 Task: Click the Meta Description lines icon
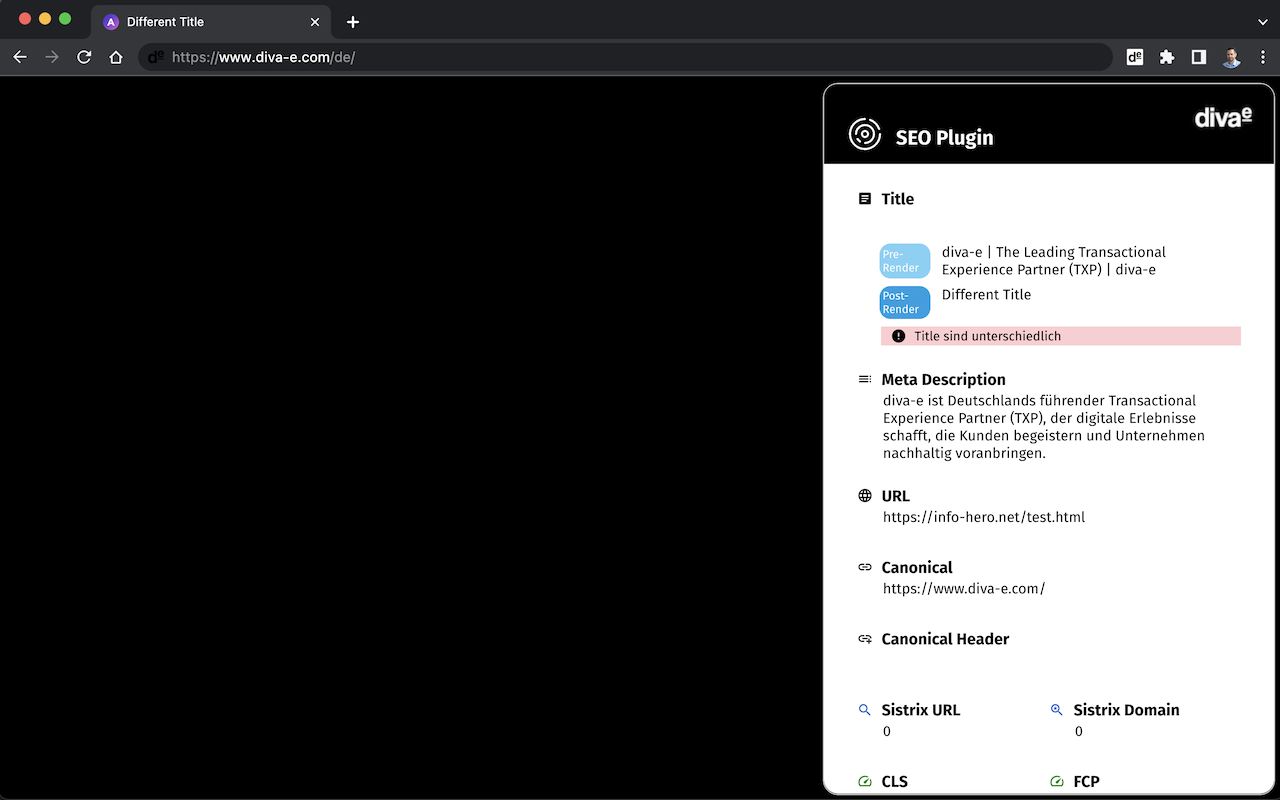pyautogui.click(x=865, y=380)
